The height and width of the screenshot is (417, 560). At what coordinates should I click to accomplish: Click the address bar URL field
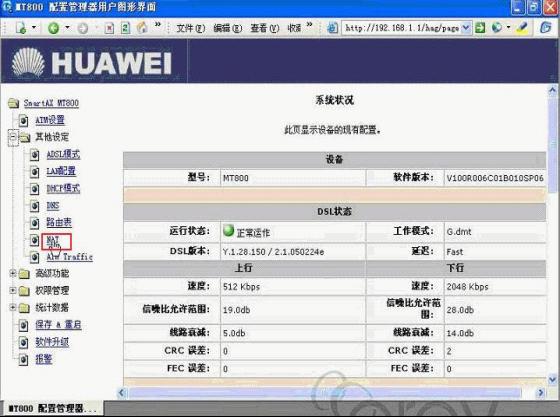[402, 28]
